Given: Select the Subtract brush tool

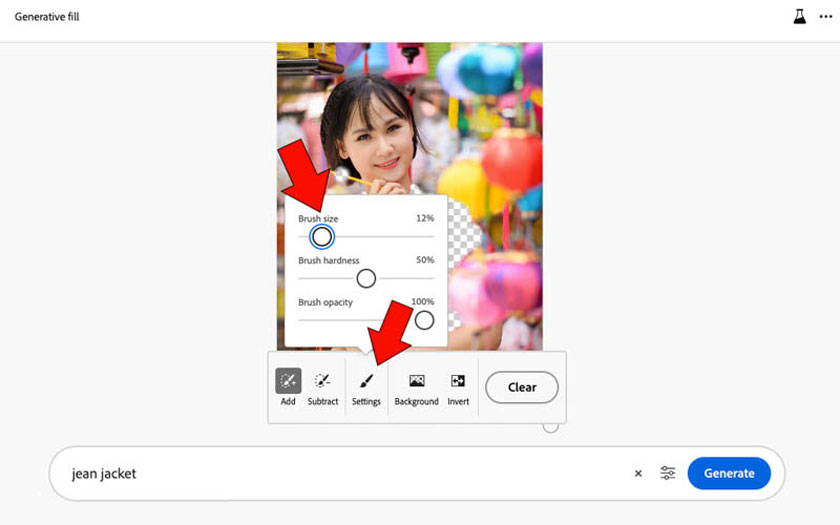Looking at the screenshot, I should click(322, 387).
